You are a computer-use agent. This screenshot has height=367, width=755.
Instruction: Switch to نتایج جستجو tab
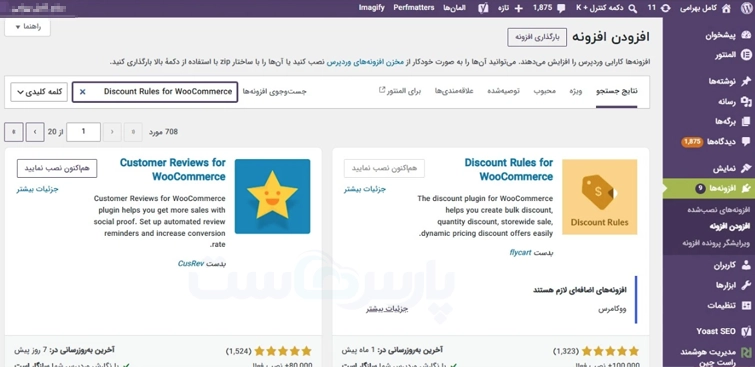[x=616, y=91]
